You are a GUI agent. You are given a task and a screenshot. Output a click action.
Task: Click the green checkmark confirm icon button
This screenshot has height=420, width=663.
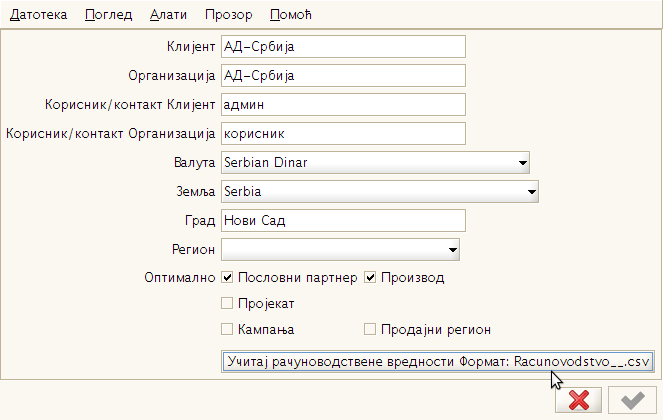tap(631, 400)
